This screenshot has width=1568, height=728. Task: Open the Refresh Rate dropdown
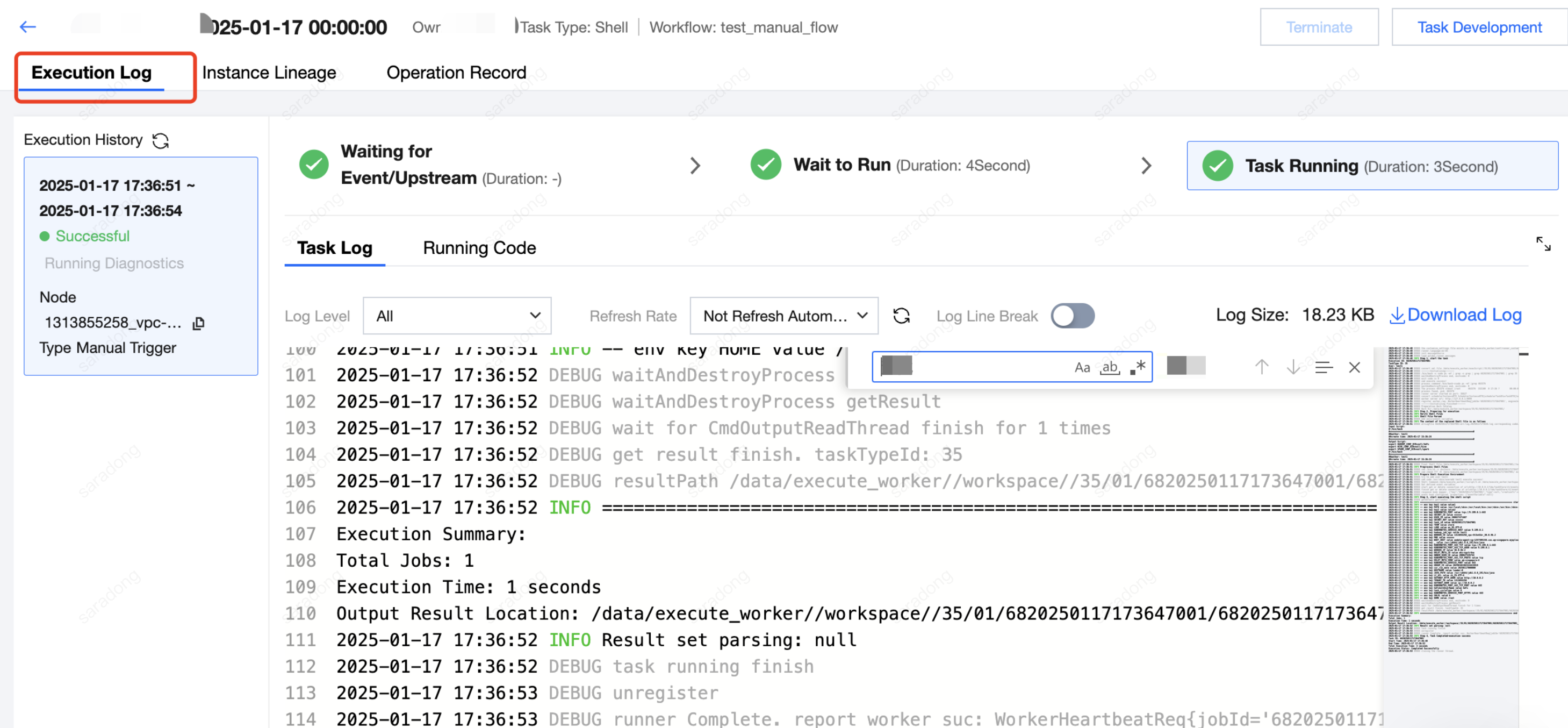point(783,316)
